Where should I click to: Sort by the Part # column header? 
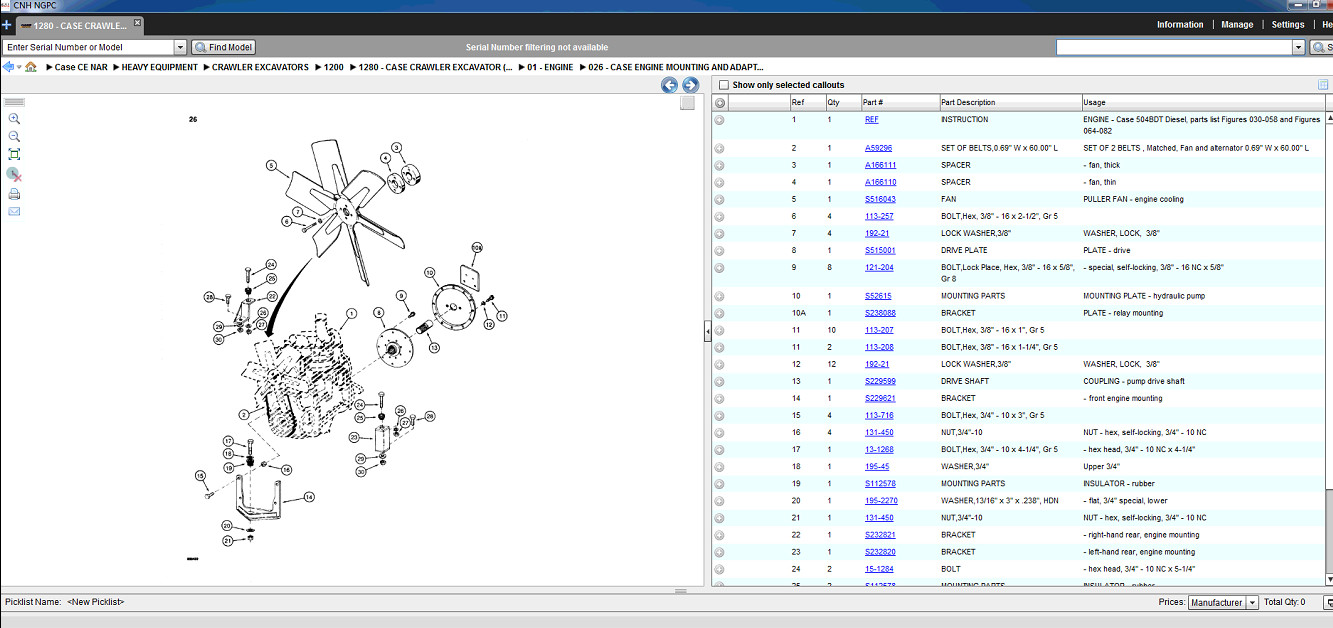(x=899, y=102)
